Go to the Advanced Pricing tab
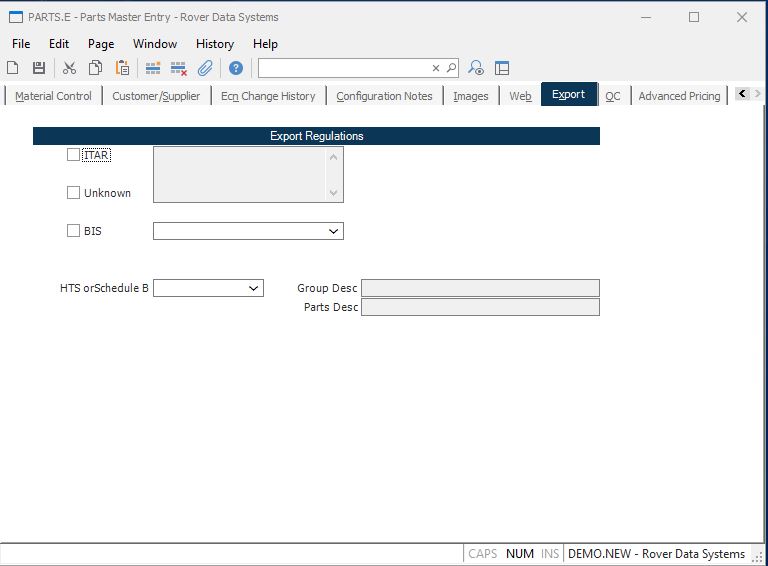 (x=679, y=96)
